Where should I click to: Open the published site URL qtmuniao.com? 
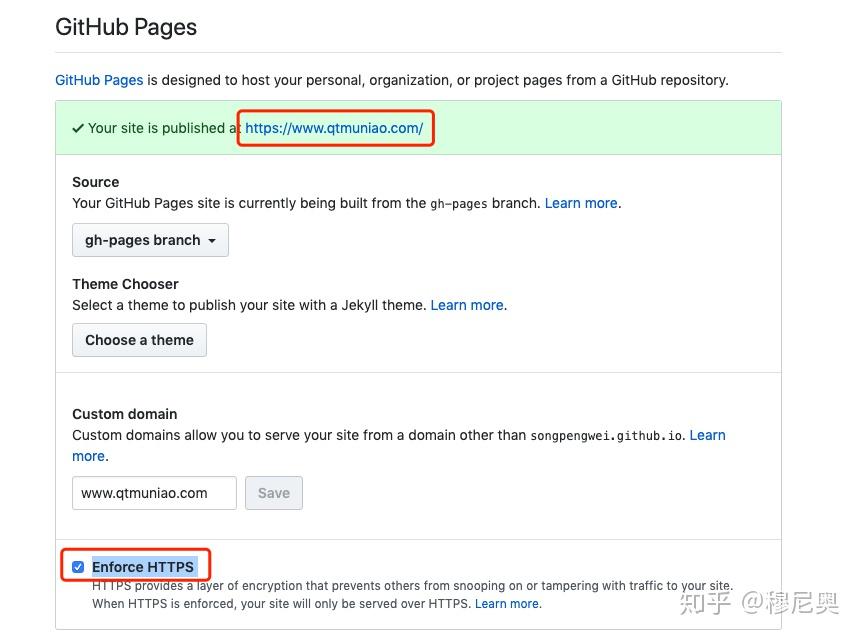pyautogui.click(x=334, y=128)
